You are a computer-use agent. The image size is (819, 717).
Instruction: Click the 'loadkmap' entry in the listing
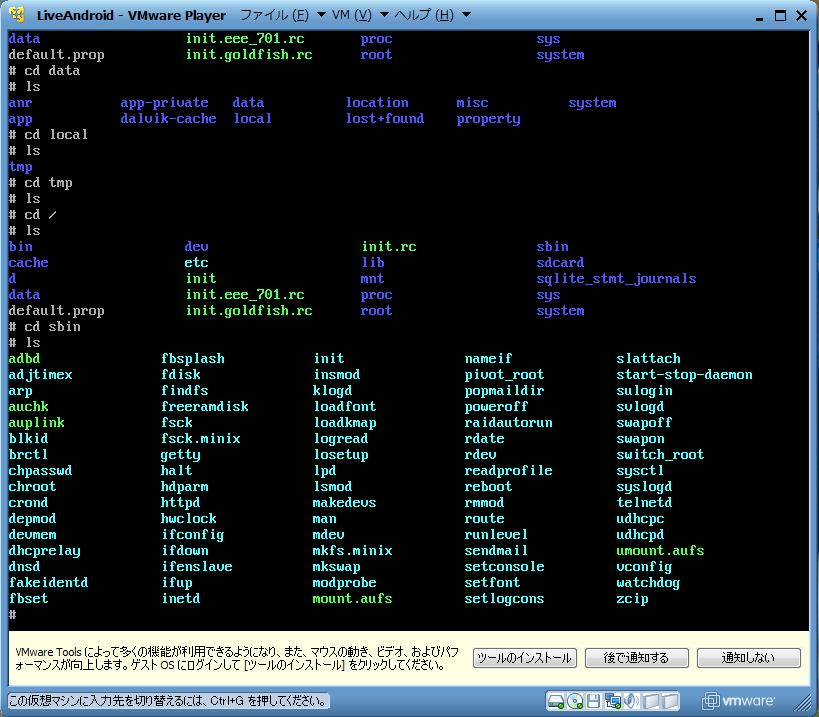click(345, 422)
